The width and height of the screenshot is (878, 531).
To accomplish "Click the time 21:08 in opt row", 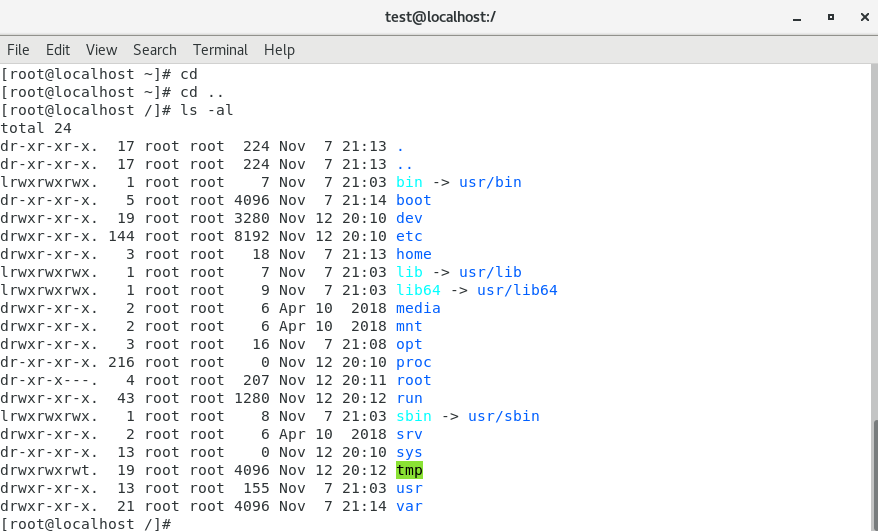I will pos(365,344).
